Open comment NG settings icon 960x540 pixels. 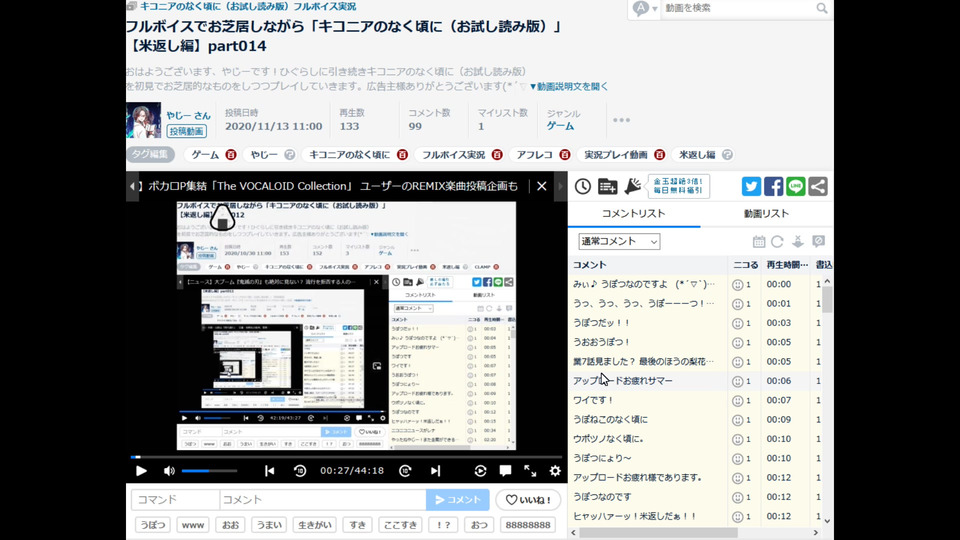click(x=819, y=241)
